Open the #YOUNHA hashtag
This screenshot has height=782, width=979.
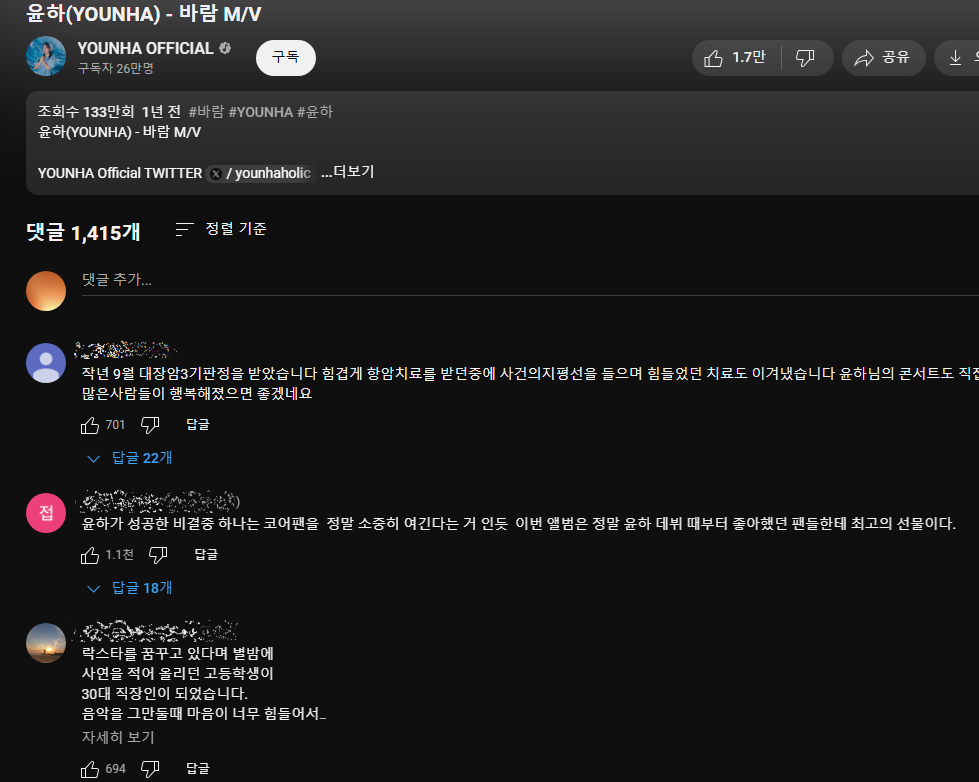260,112
